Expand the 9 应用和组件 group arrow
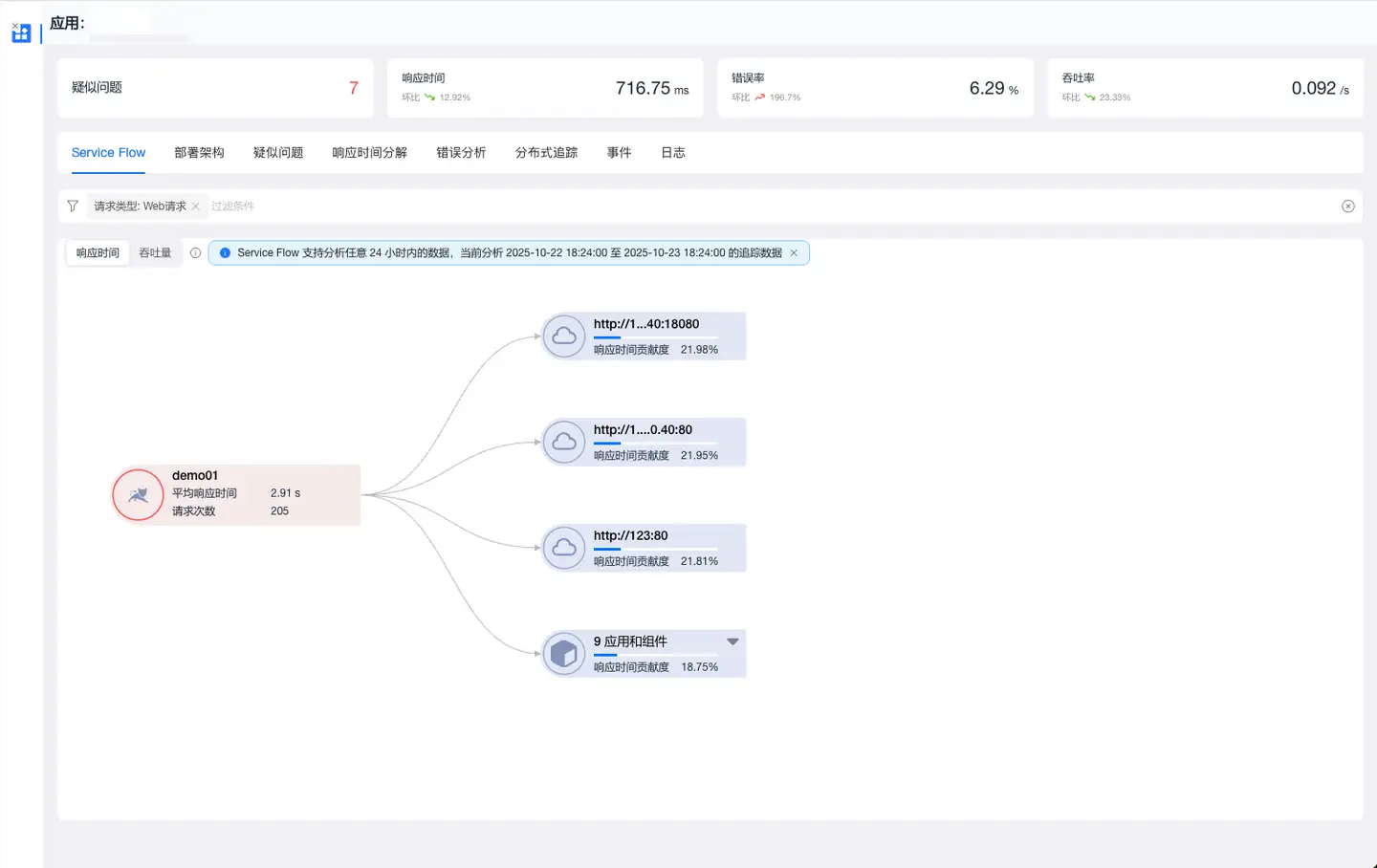 (732, 641)
